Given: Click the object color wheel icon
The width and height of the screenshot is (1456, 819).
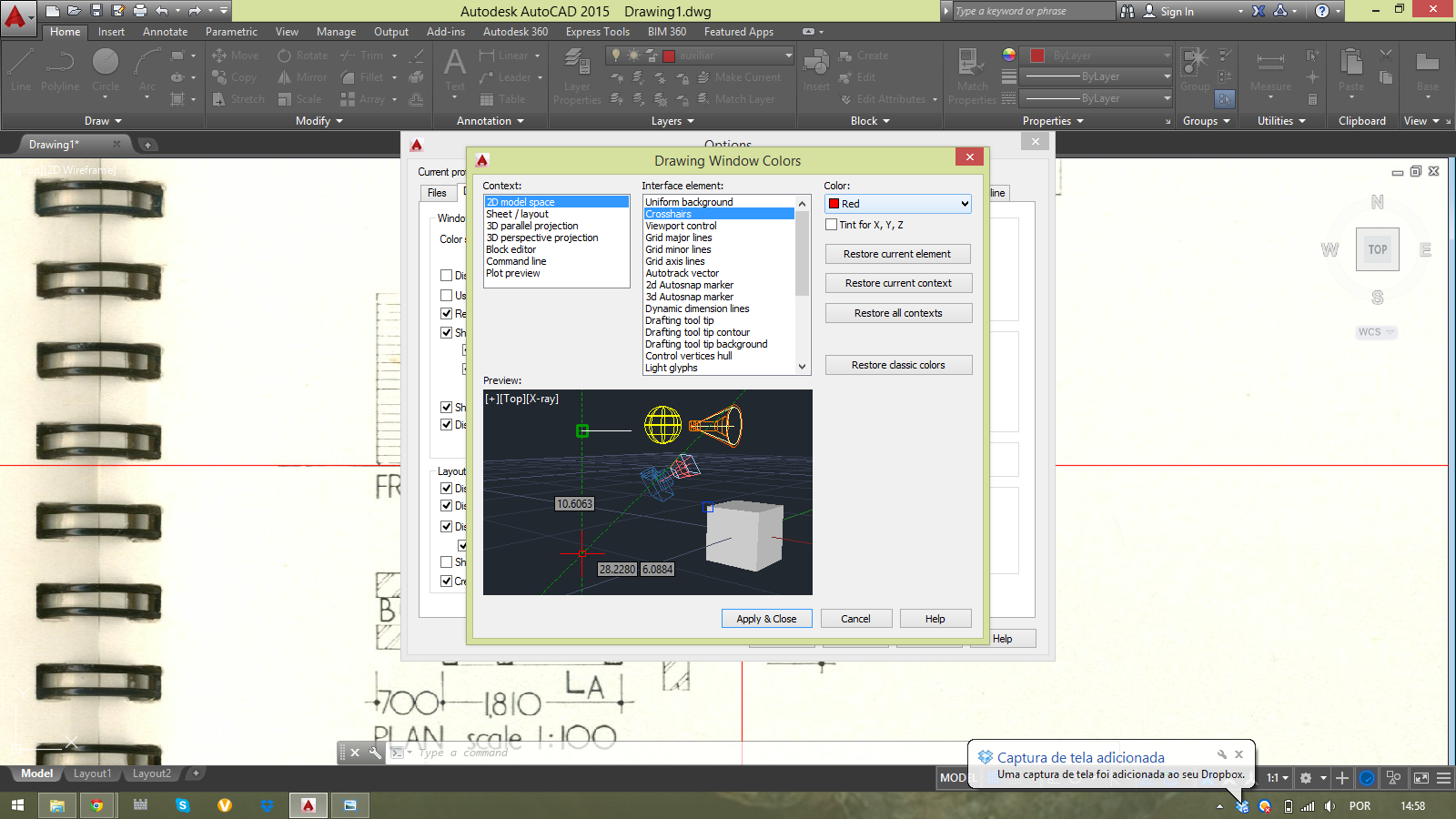Looking at the screenshot, I should click(x=1008, y=55).
